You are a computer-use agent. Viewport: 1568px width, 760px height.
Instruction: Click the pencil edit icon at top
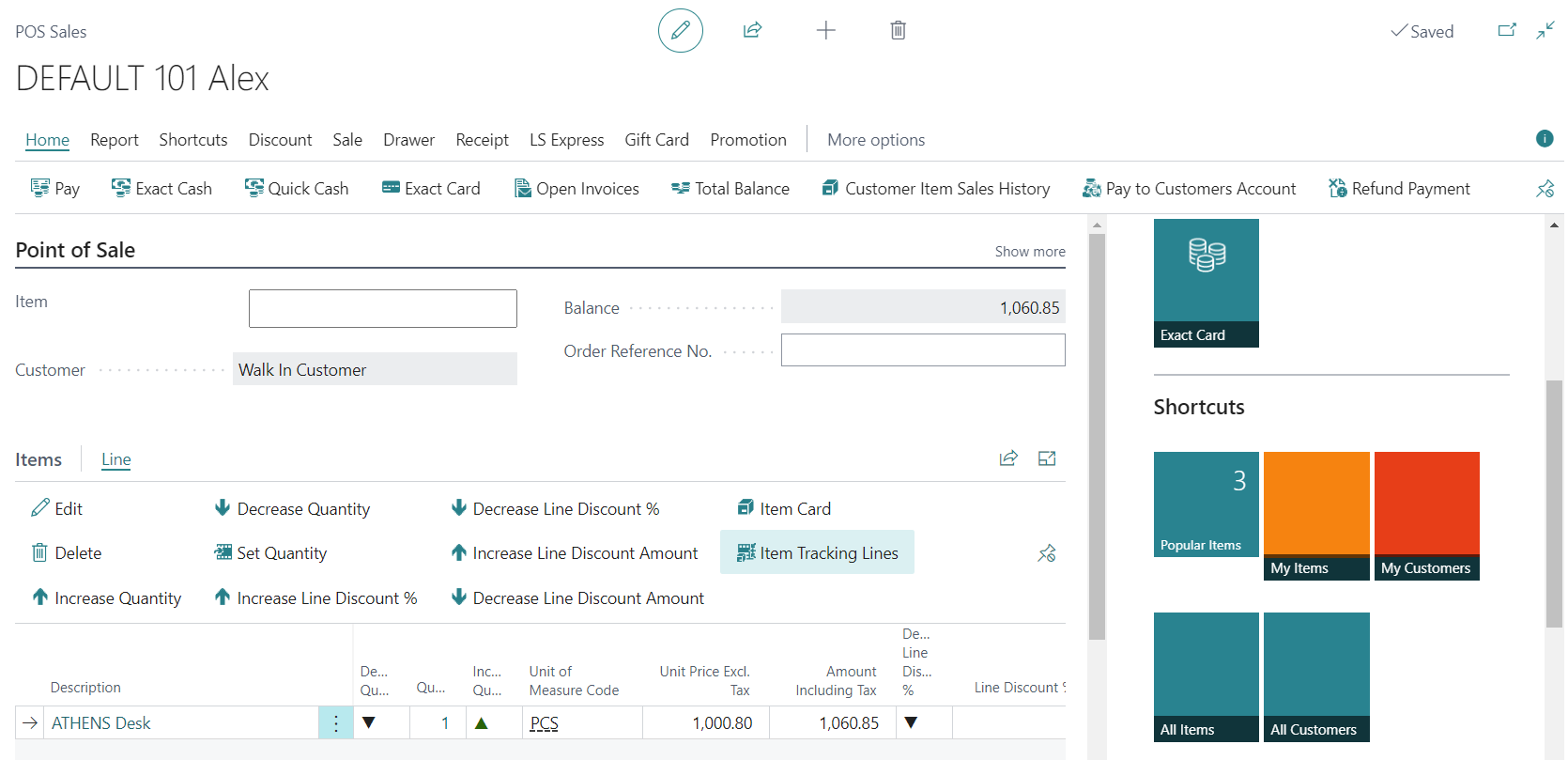[680, 30]
